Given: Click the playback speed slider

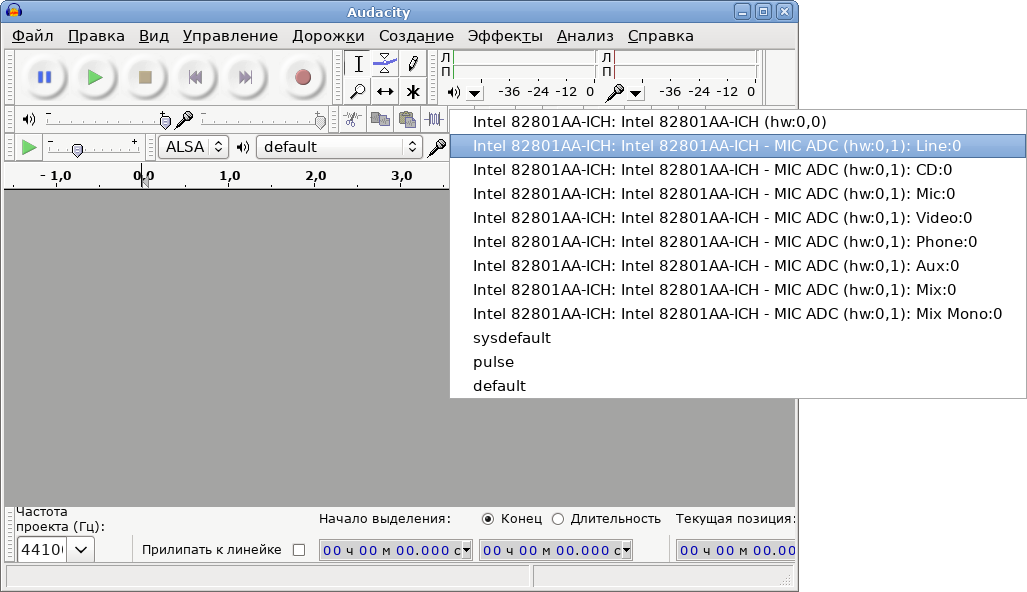Looking at the screenshot, I should pyautogui.click(x=77, y=150).
